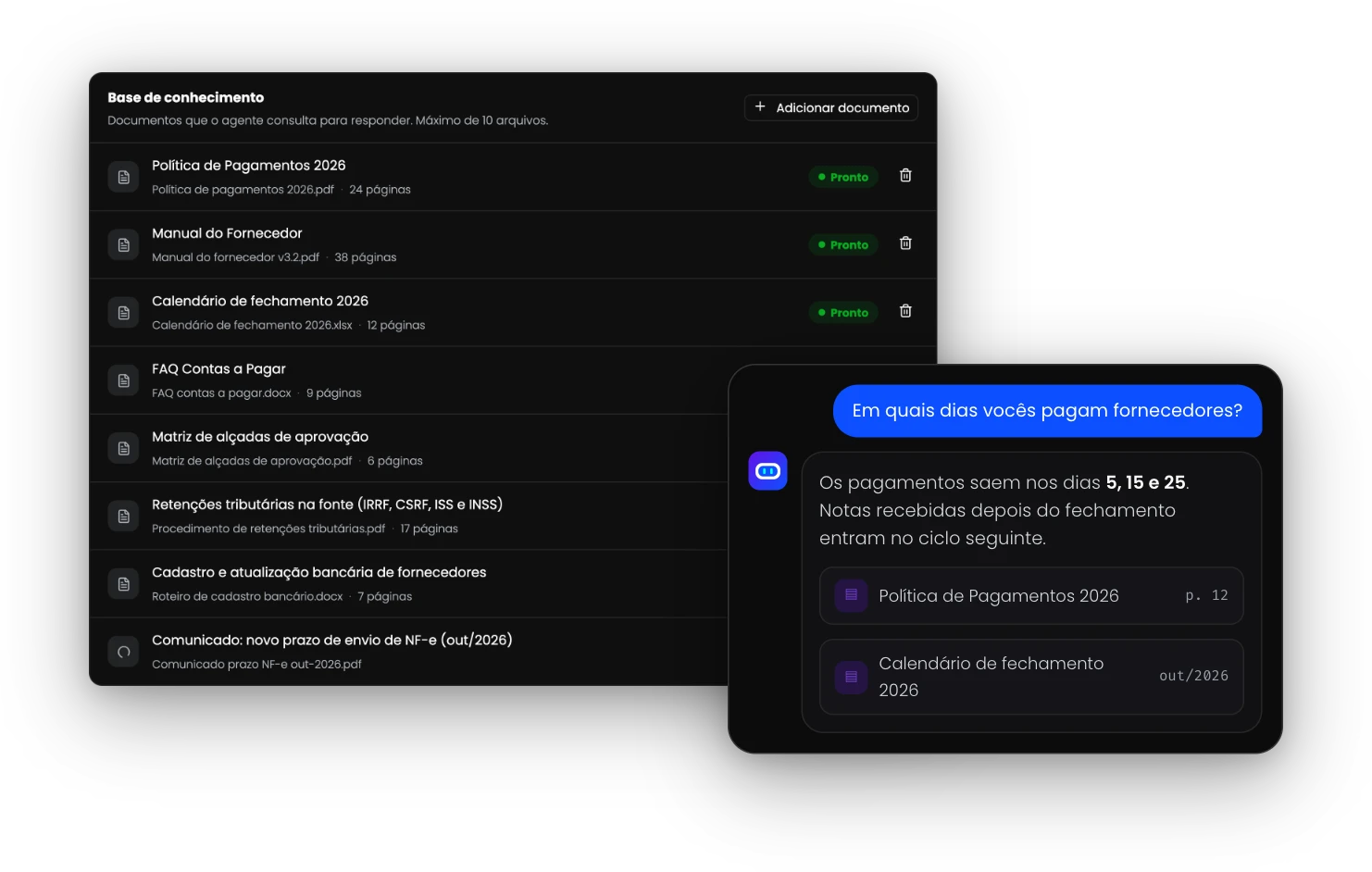Screen dimensions: 1372x872
Task: Click the user message about paying fornecedores
Action: coord(1047,410)
